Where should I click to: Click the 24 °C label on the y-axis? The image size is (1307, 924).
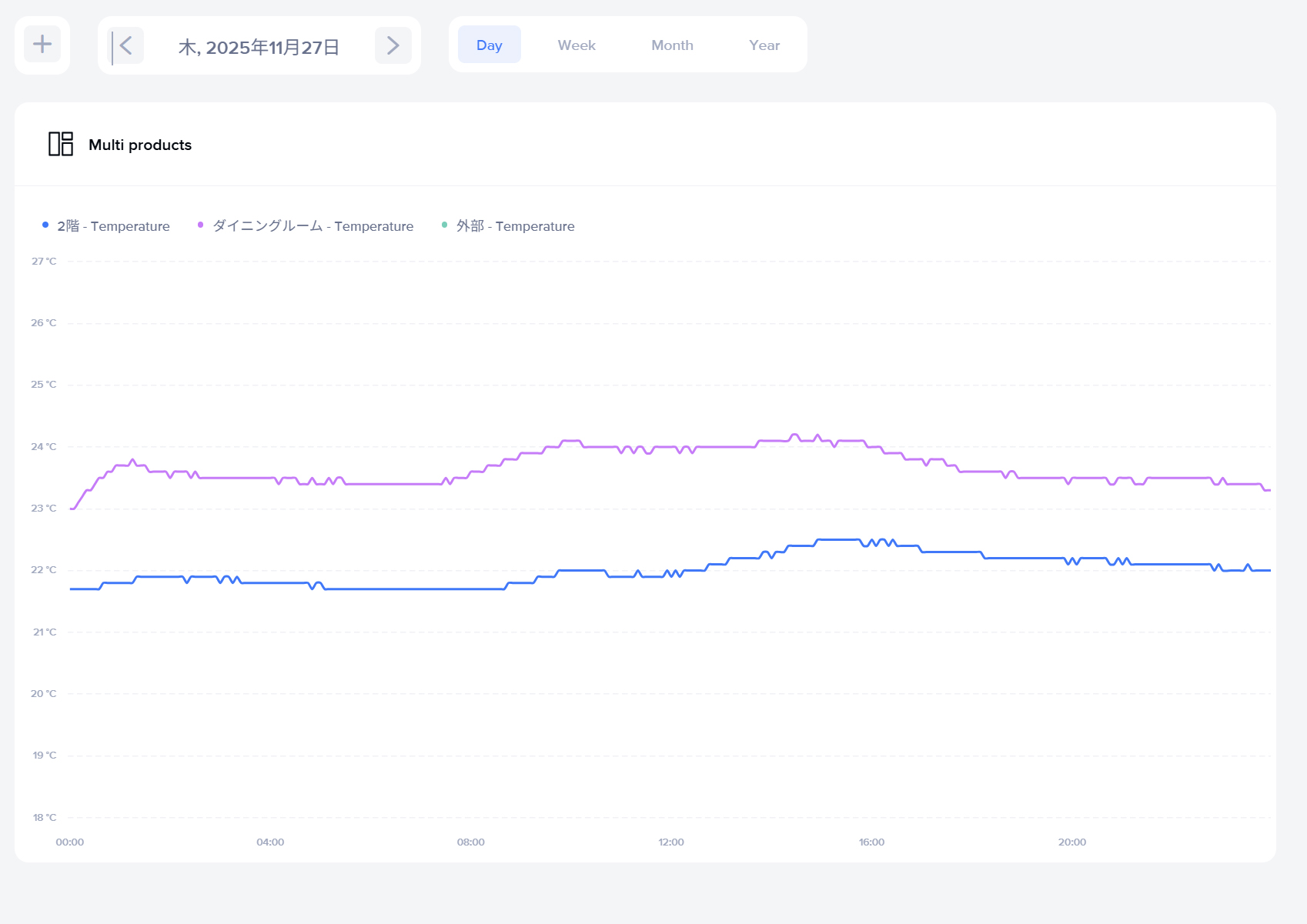tap(44, 446)
